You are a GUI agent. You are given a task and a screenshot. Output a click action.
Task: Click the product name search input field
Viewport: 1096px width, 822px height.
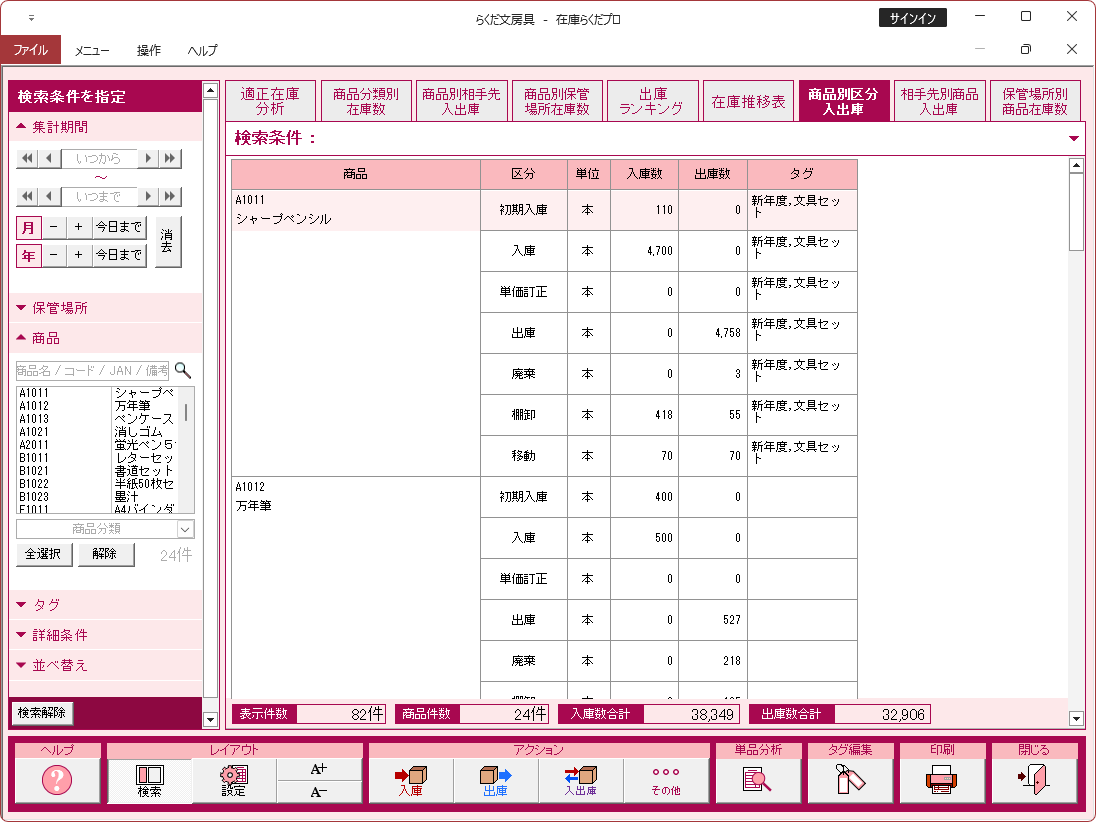(92, 370)
